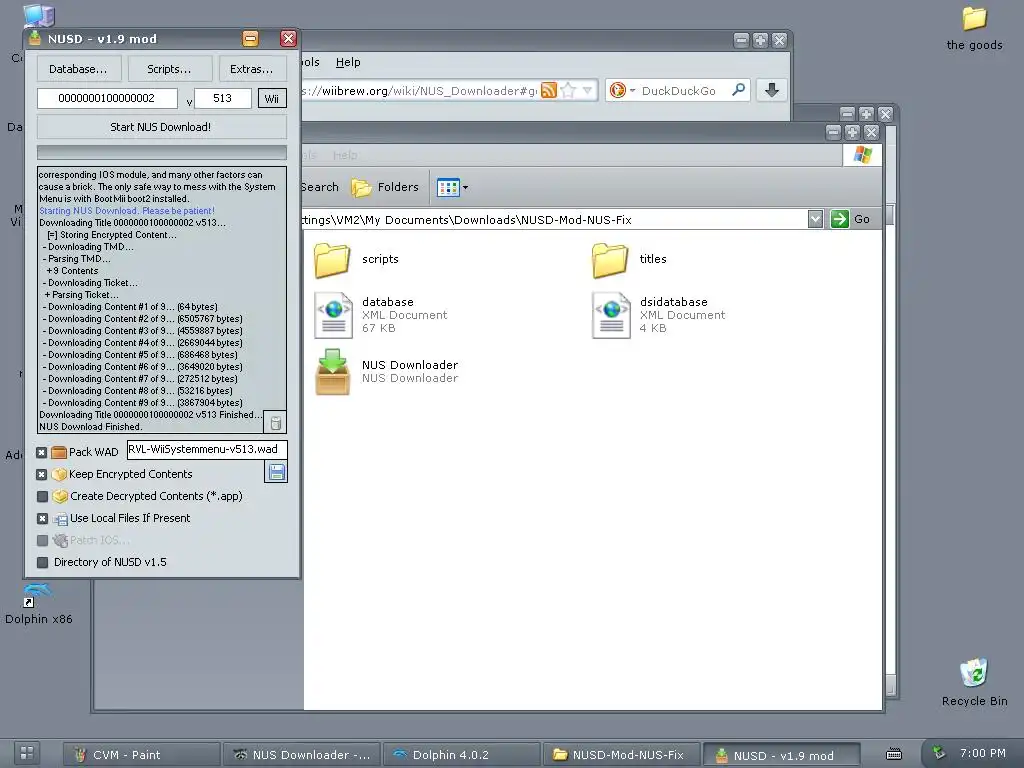This screenshot has height=768, width=1024.
Task: Click the Explorer folder path address field
Action: click(x=554, y=219)
